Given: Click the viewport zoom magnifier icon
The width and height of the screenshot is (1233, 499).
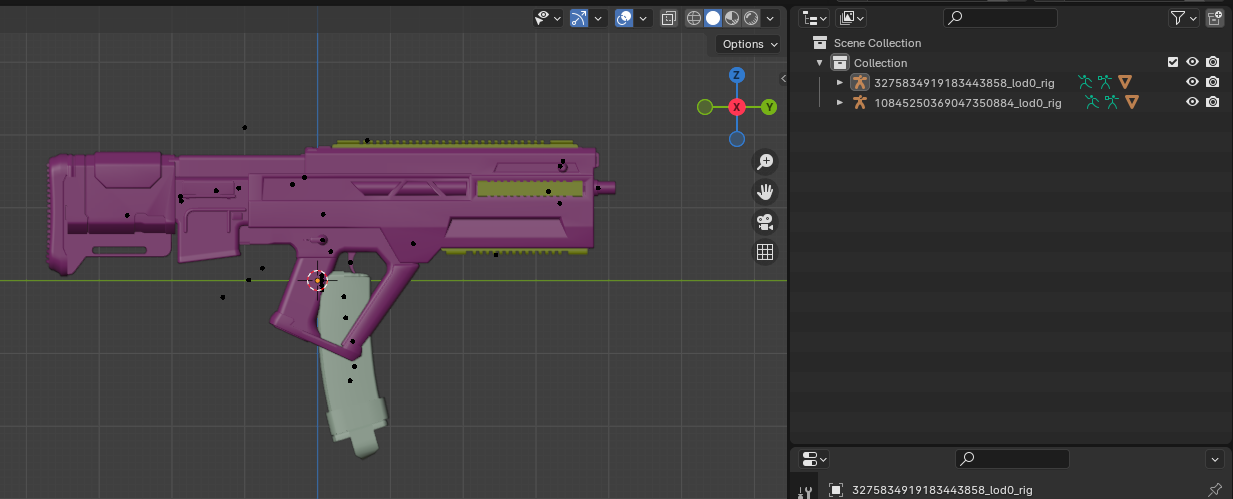Looking at the screenshot, I should pyautogui.click(x=765, y=161).
